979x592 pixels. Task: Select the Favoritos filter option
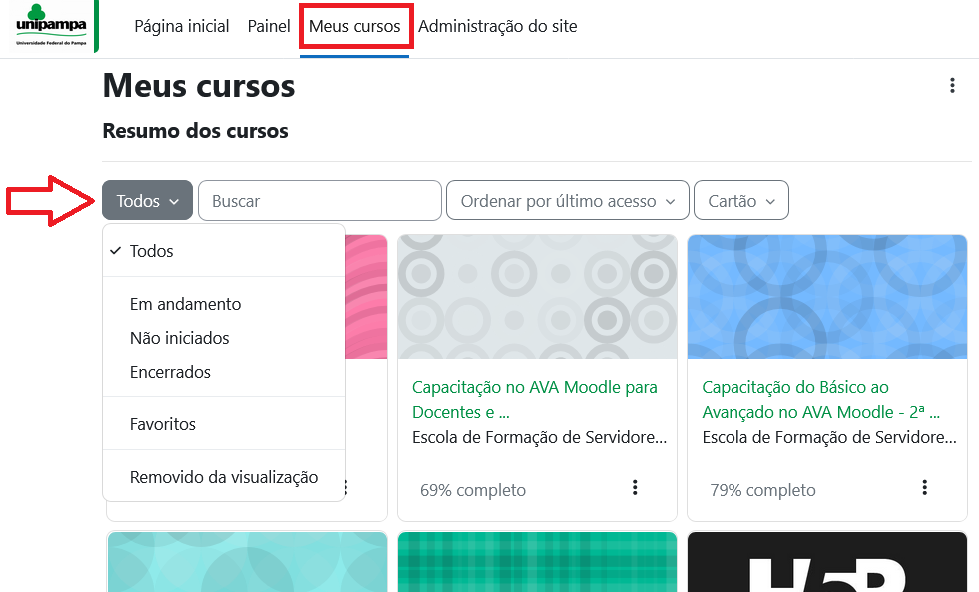click(162, 424)
